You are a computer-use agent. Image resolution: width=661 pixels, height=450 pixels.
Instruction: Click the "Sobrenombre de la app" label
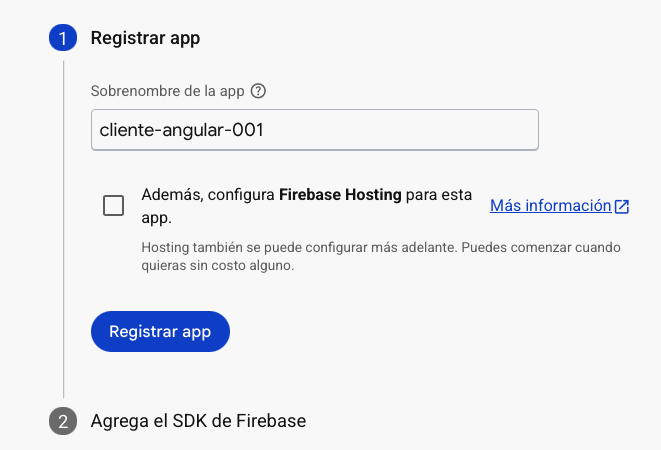tap(168, 91)
